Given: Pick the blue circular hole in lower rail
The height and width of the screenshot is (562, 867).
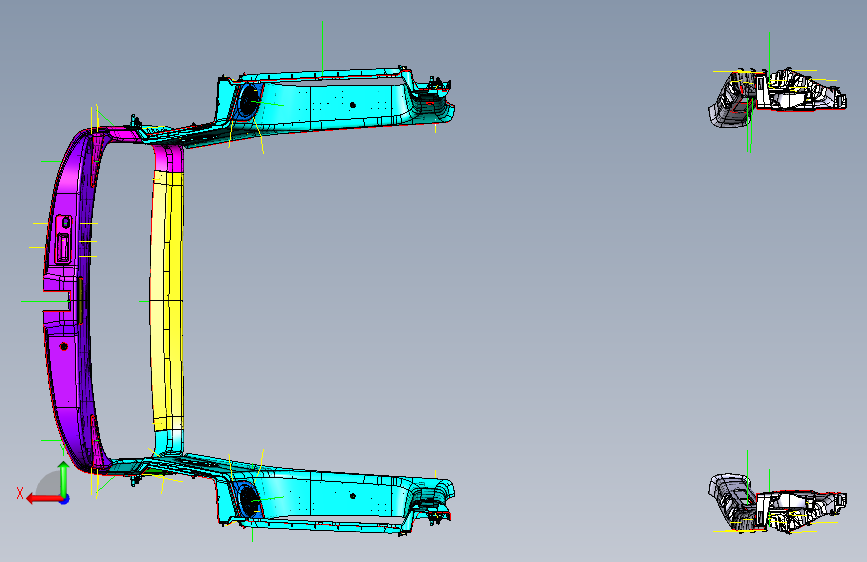Looking at the screenshot, I should 247,498.
